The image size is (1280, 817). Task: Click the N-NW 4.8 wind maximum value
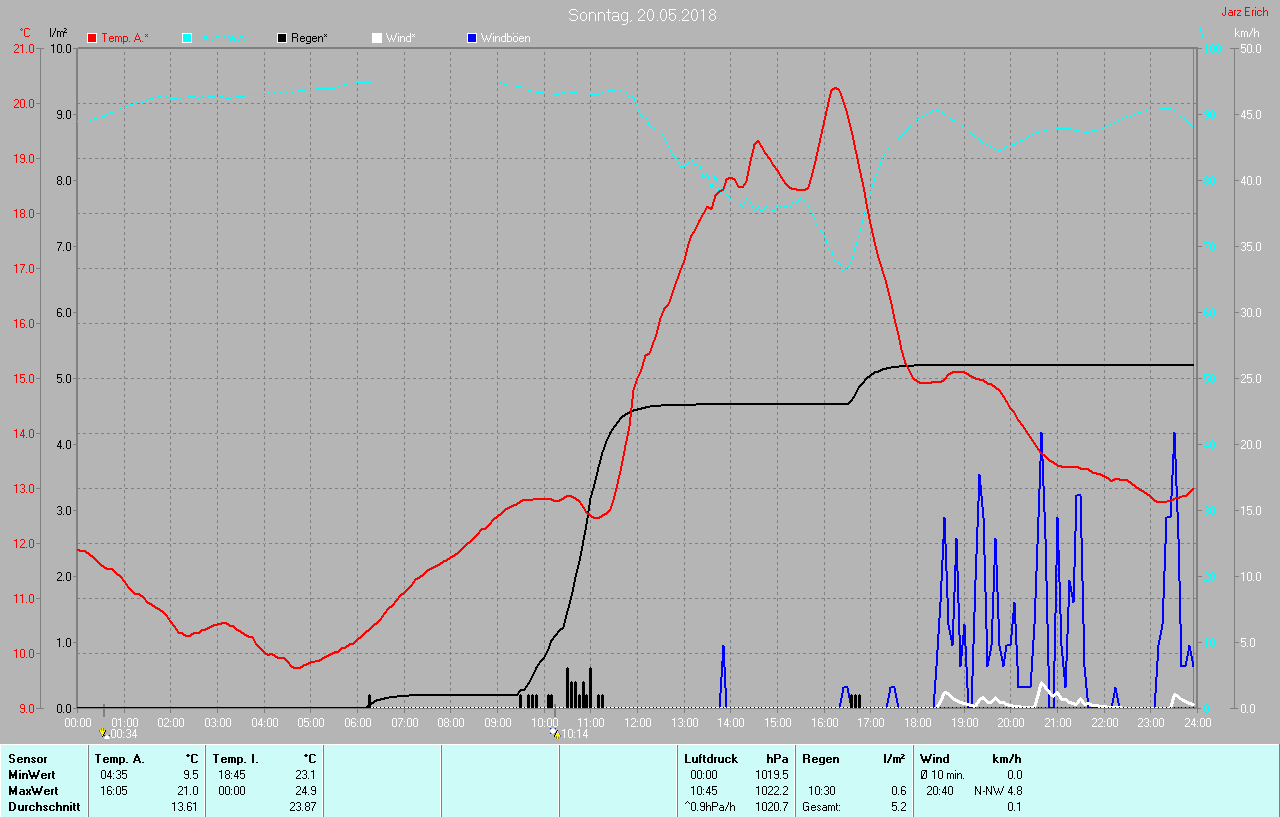[x=1000, y=791]
